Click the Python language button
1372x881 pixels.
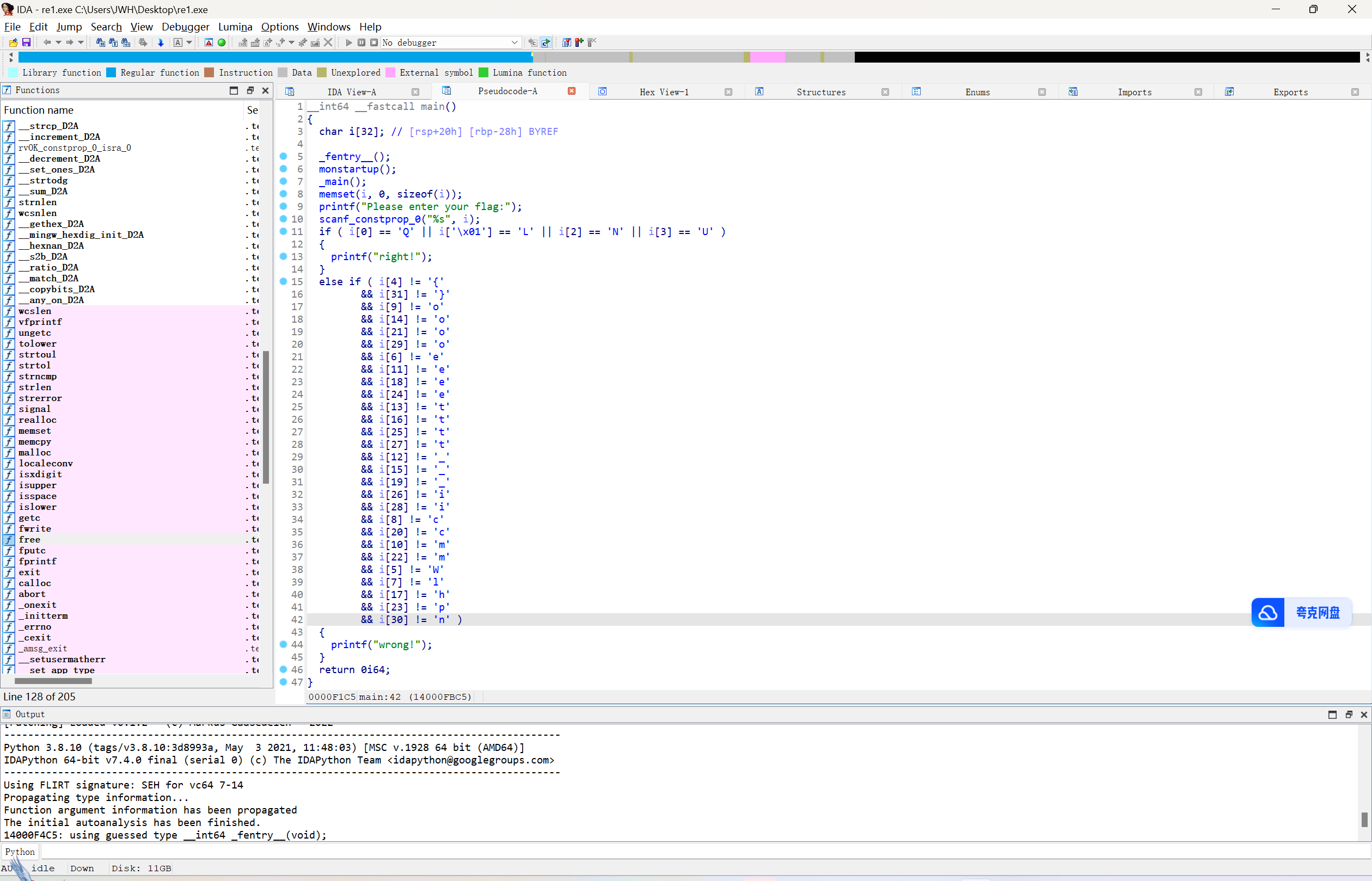(20, 852)
